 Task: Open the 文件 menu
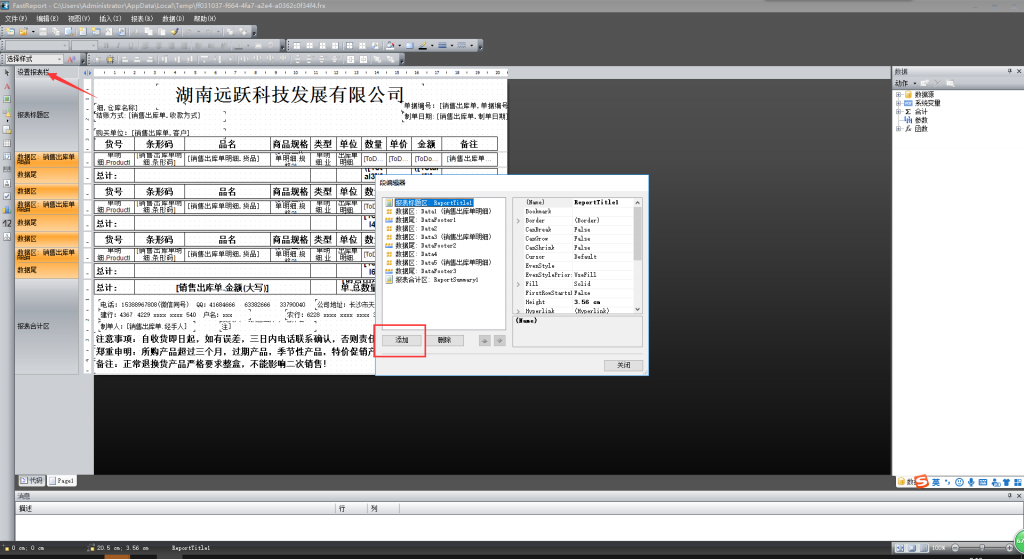16,19
